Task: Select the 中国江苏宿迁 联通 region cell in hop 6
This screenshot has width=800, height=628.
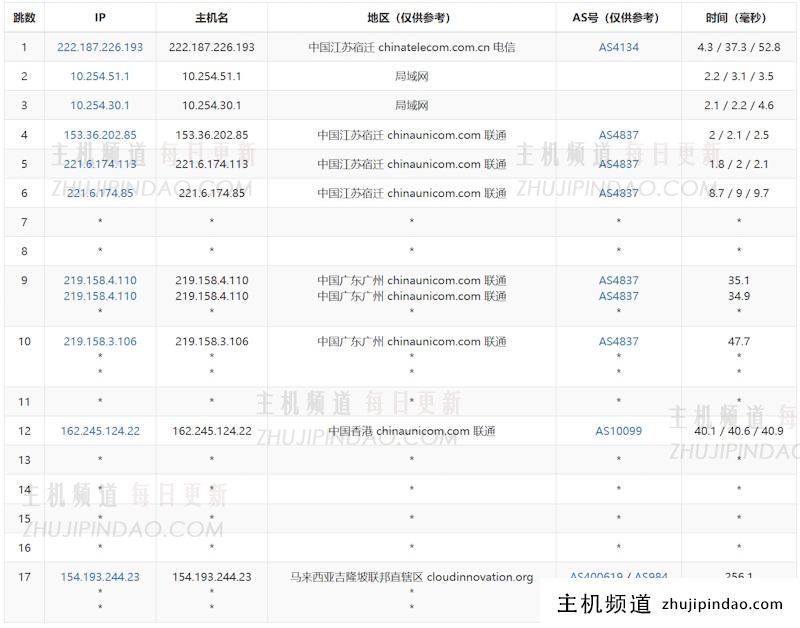Action: (412, 193)
